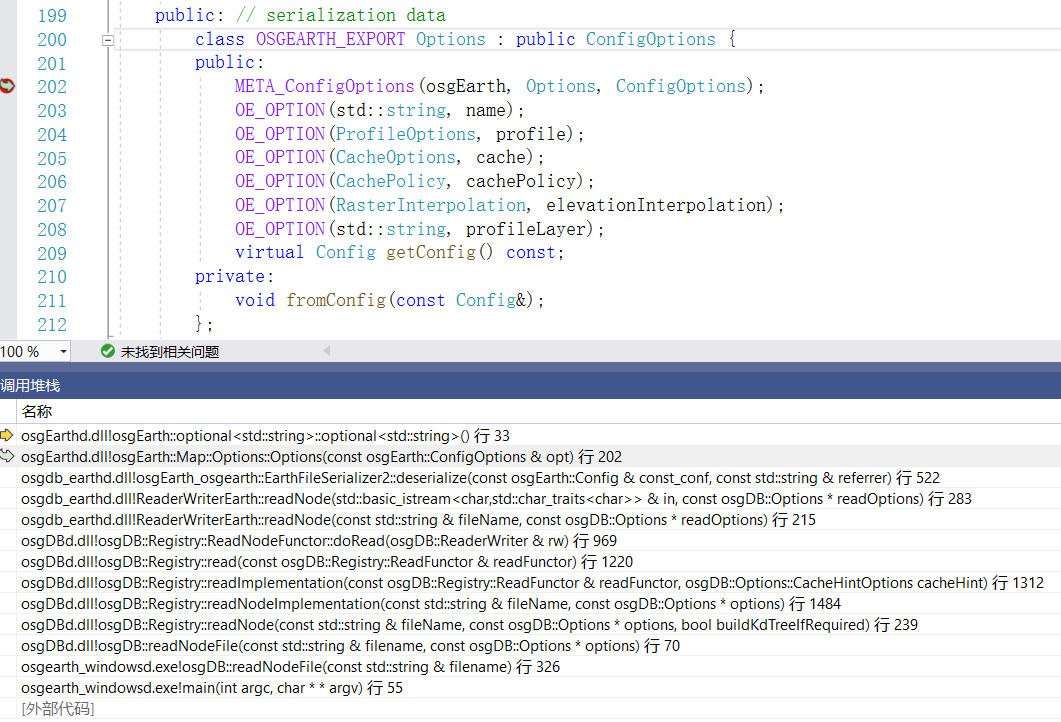Screen dimensions: 1061x722
Task: Click the 名称 column header
Action: [37, 411]
